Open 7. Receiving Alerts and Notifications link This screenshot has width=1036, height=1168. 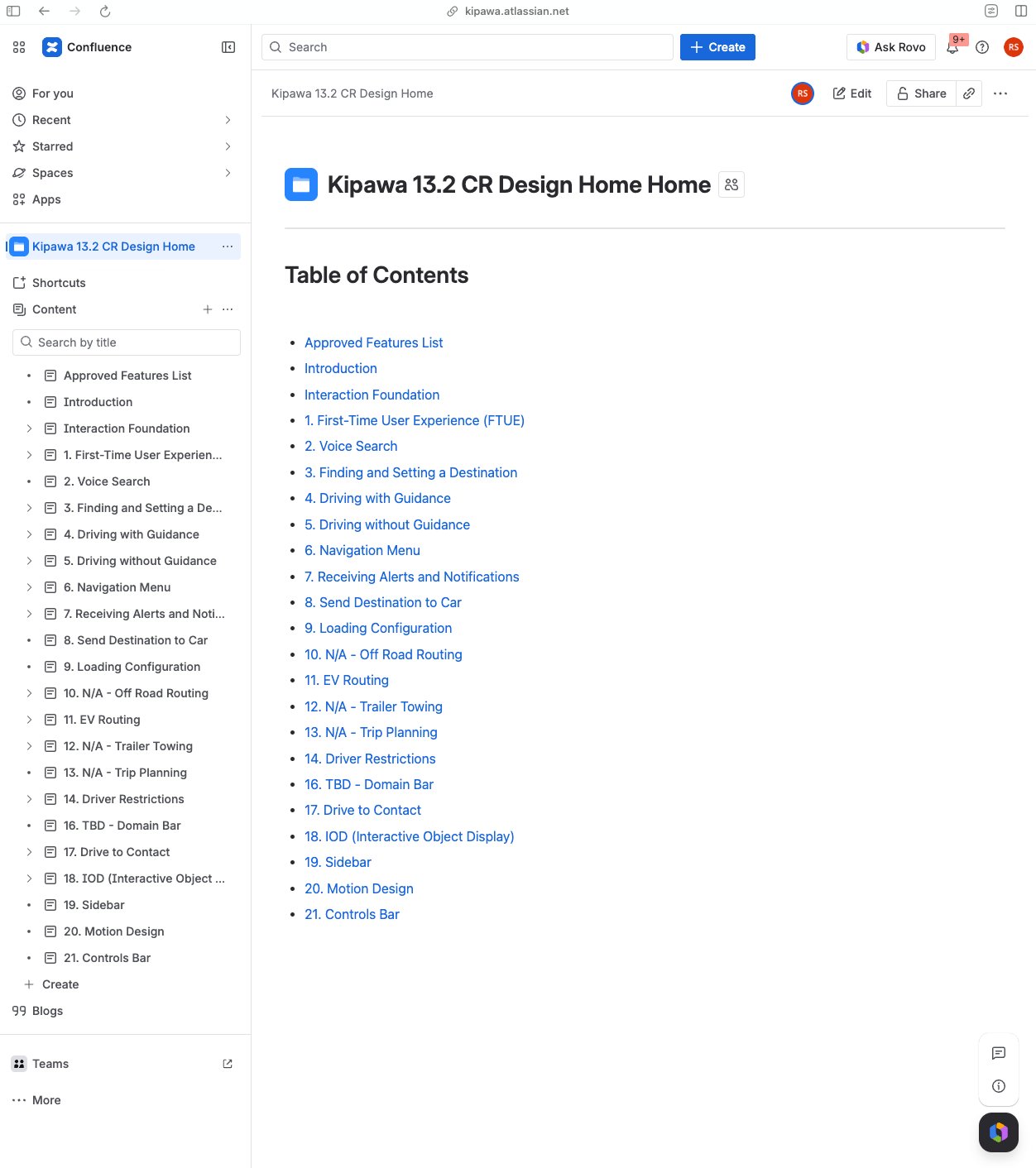coord(411,577)
